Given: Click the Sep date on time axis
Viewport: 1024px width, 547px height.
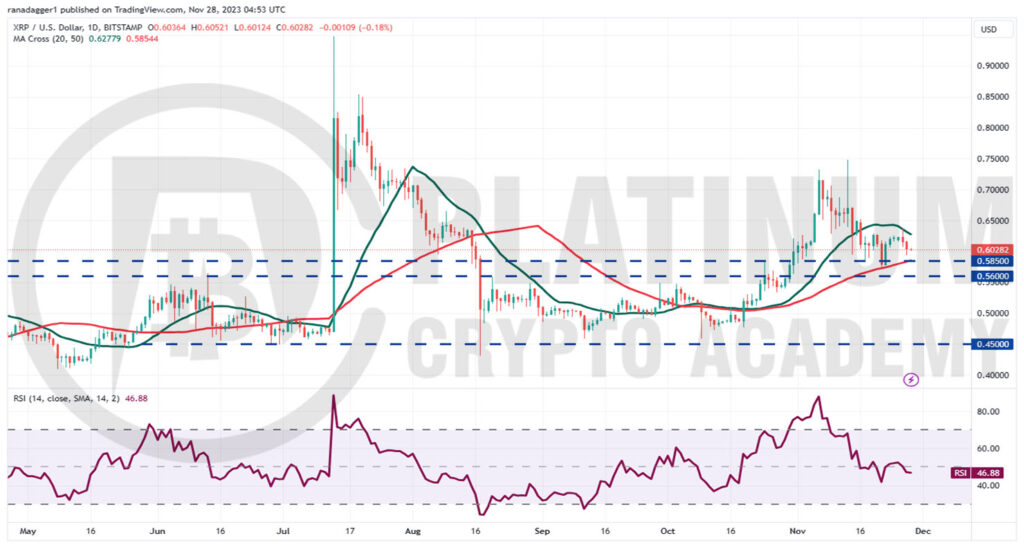Looking at the screenshot, I should (x=542, y=531).
